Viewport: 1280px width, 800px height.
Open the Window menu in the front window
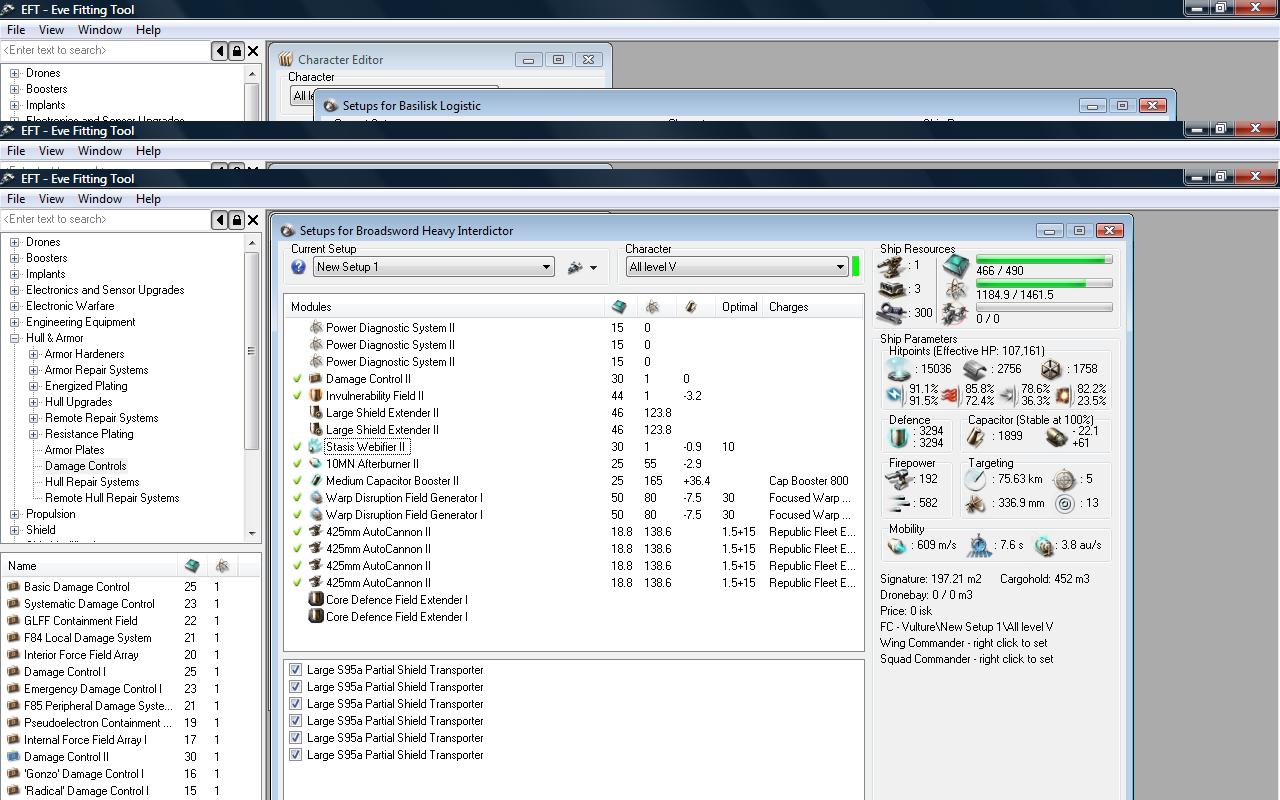[x=100, y=199]
